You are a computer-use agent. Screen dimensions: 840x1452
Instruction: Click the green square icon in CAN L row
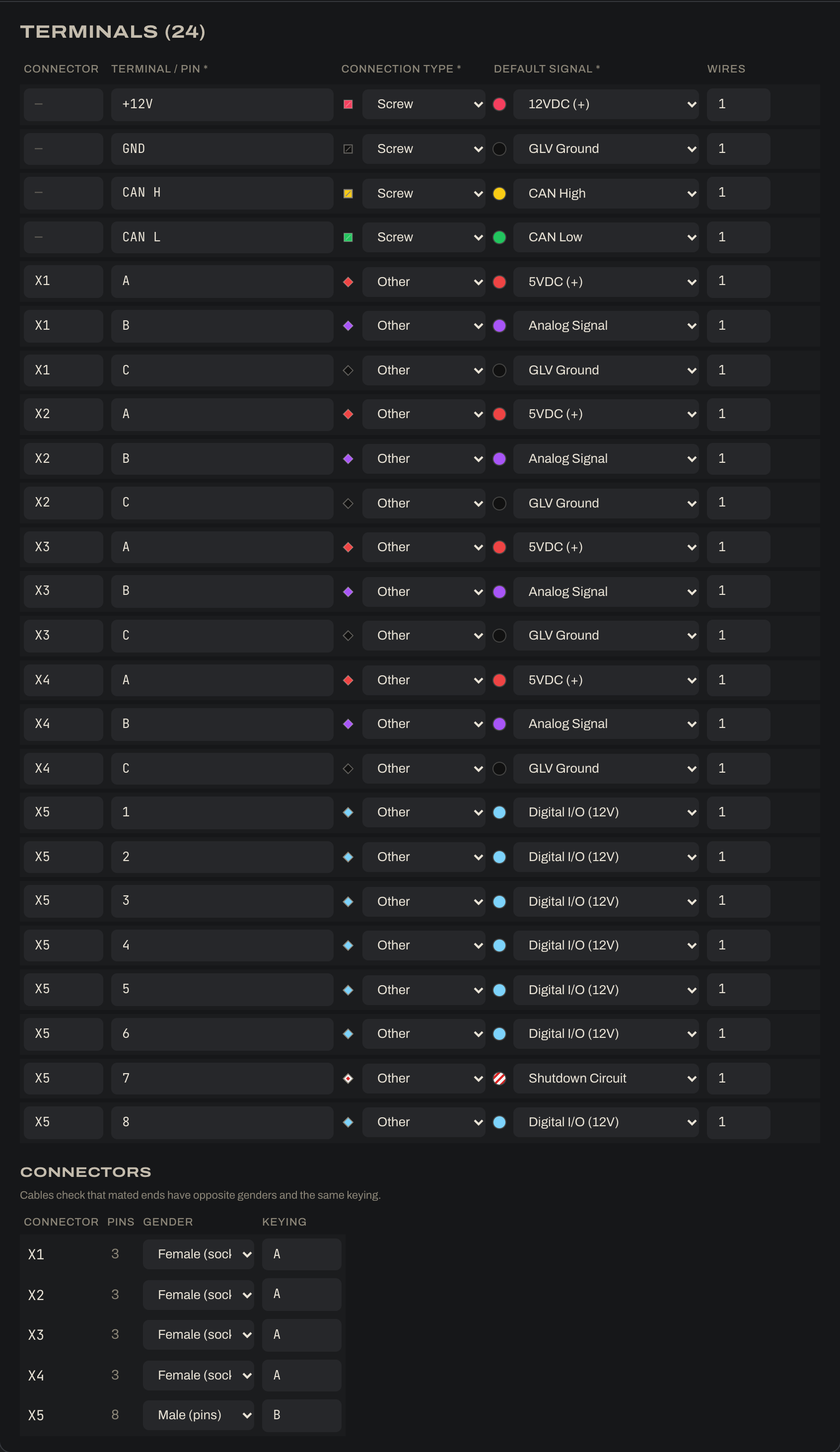click(x=348, y=237)
